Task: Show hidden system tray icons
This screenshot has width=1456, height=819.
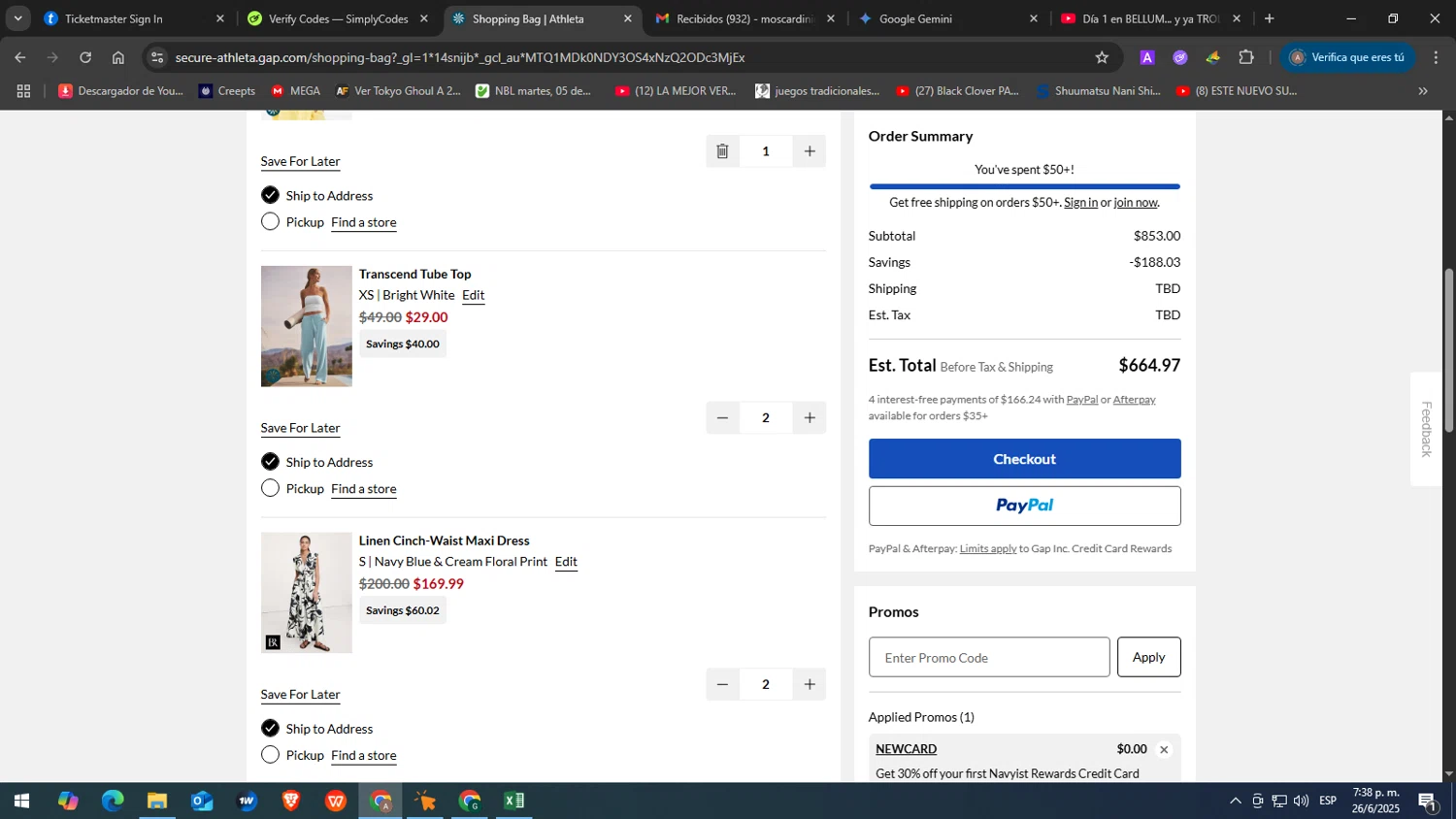Action: [x=1235, y=802]
